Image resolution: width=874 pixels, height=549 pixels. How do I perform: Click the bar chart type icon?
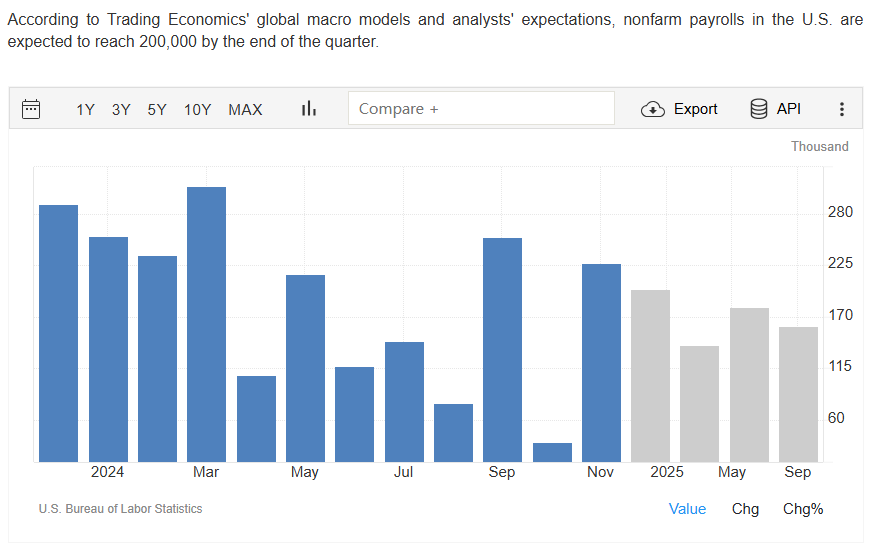tap(308, 109)
